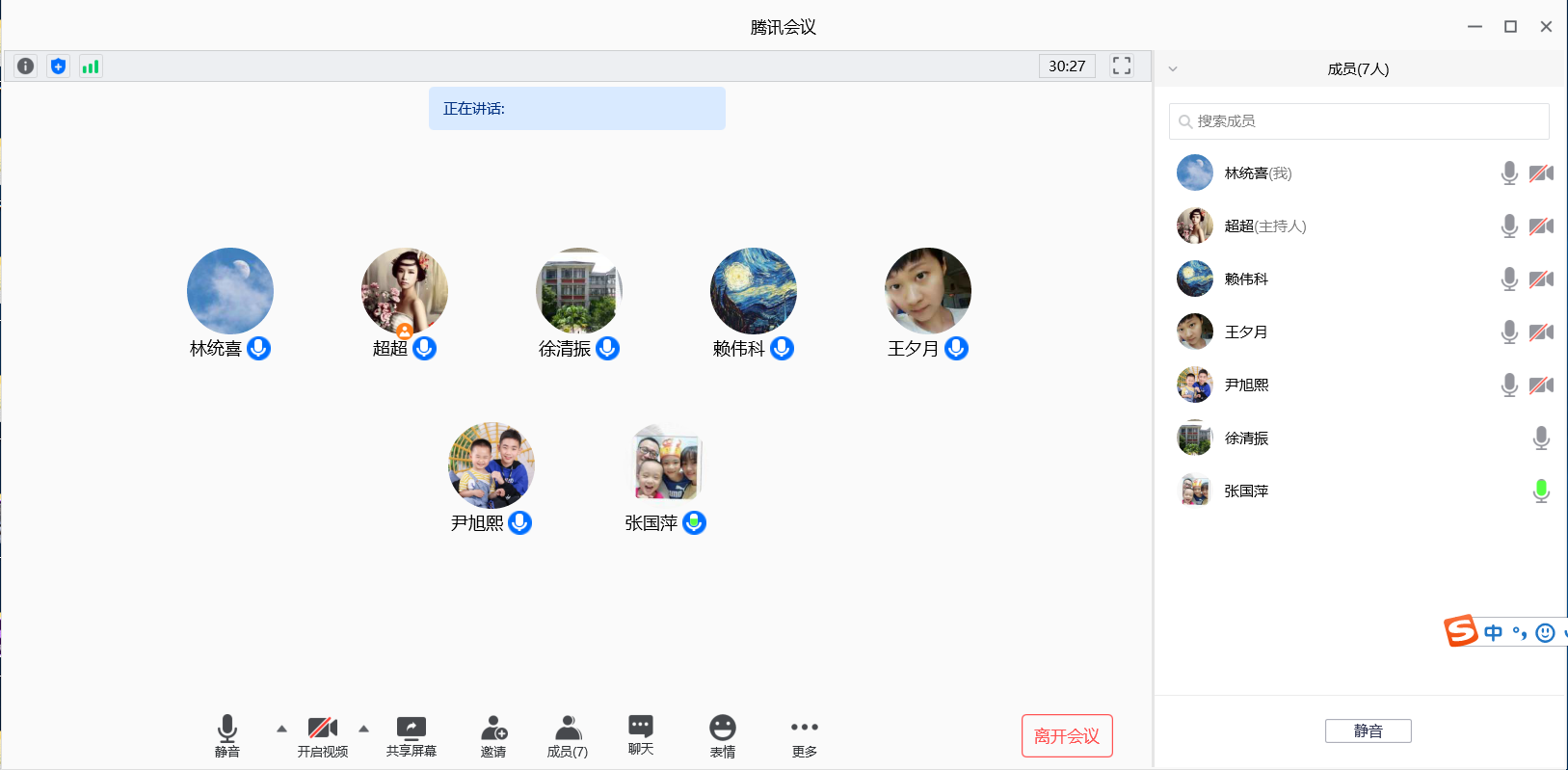Screen dimensions: 1568x770
Task: Select 赖伟科's avatar in the meeting grid
Action: (x=754, y=291)
